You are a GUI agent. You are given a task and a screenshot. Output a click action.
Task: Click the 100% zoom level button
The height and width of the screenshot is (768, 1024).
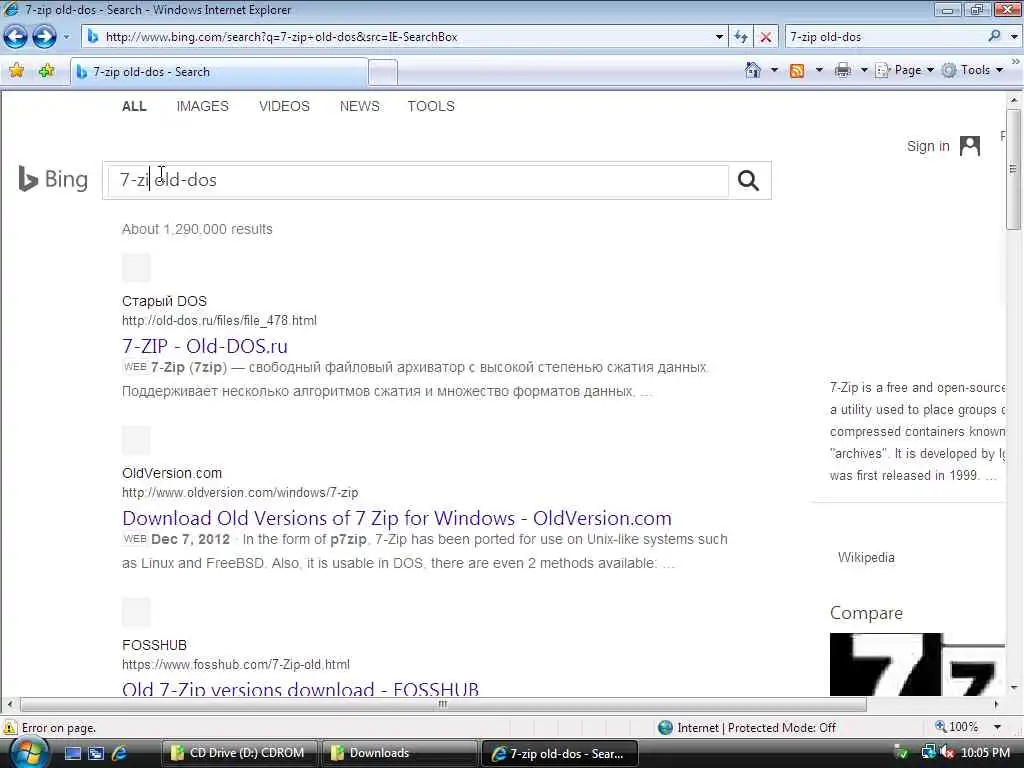tap(957, 727)
